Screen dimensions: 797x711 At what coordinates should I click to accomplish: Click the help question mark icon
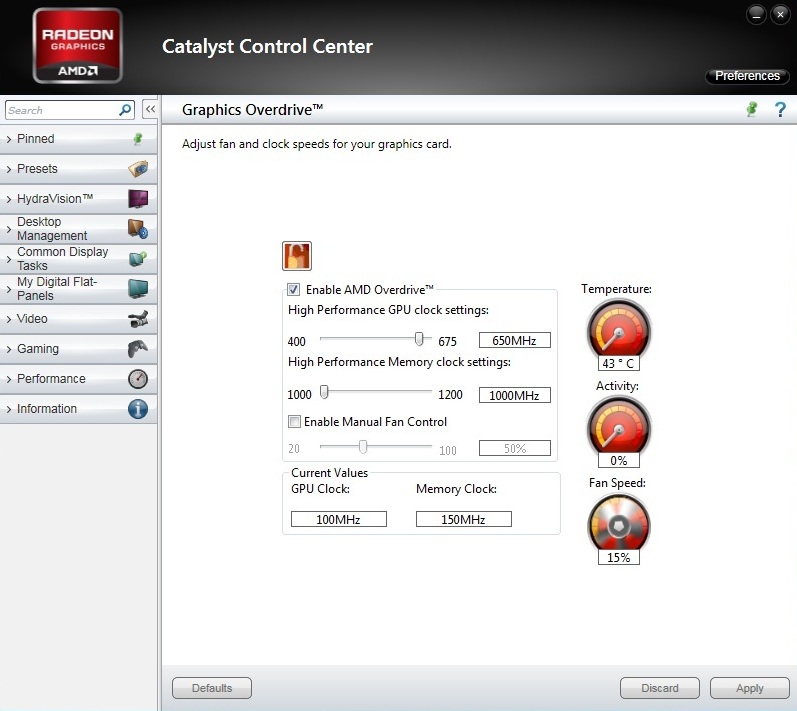(781, 110)
